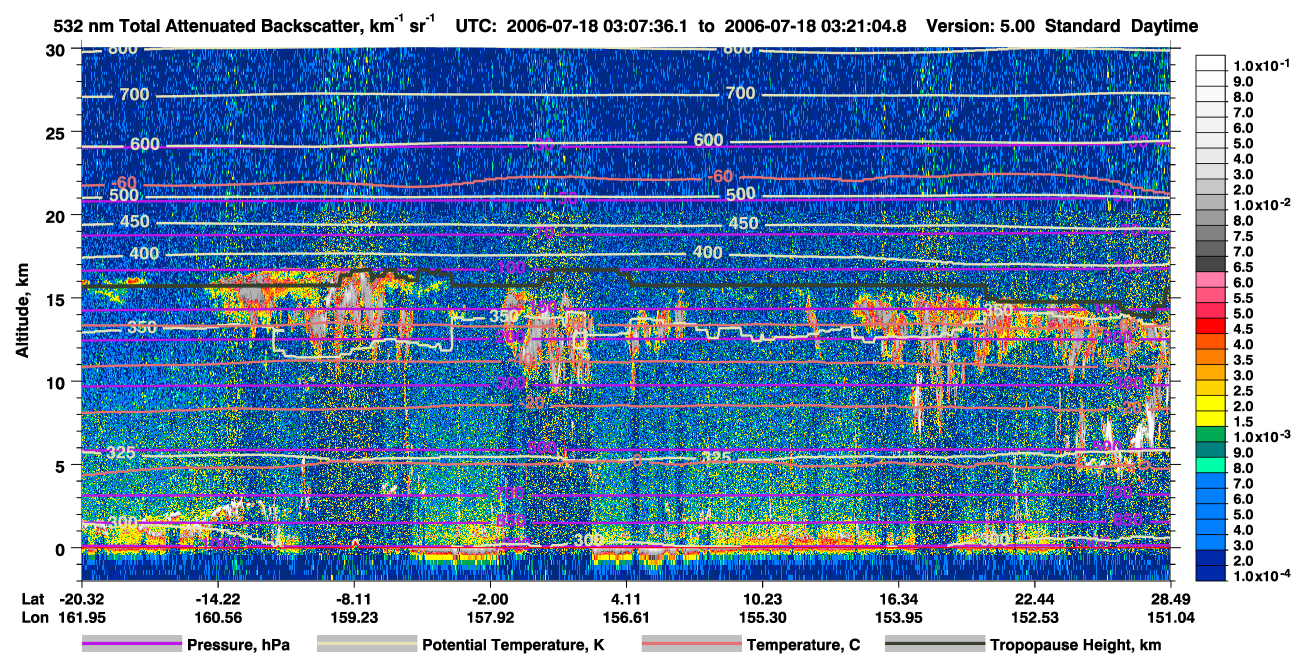The image size is (1300, 667).
Task: Click end time '2006-07-18 03:21:04.8'
Action: (815, 26)
